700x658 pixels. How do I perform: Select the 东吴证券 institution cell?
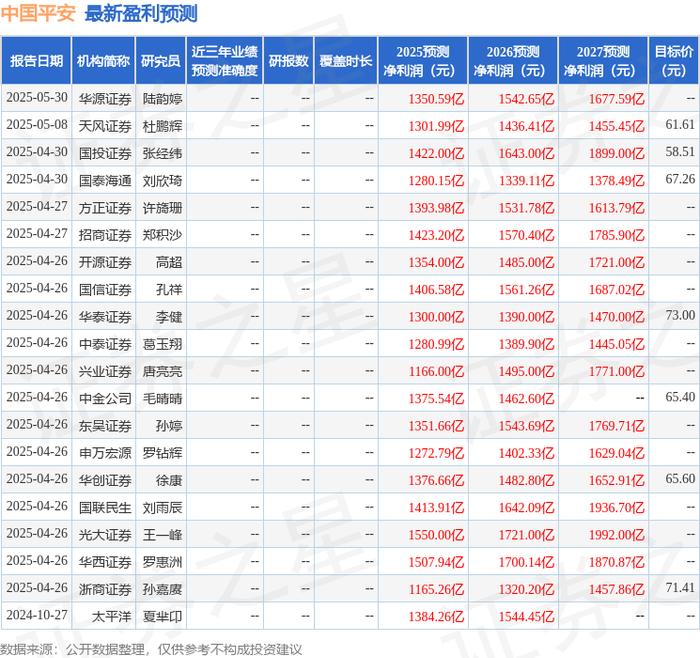105,425
